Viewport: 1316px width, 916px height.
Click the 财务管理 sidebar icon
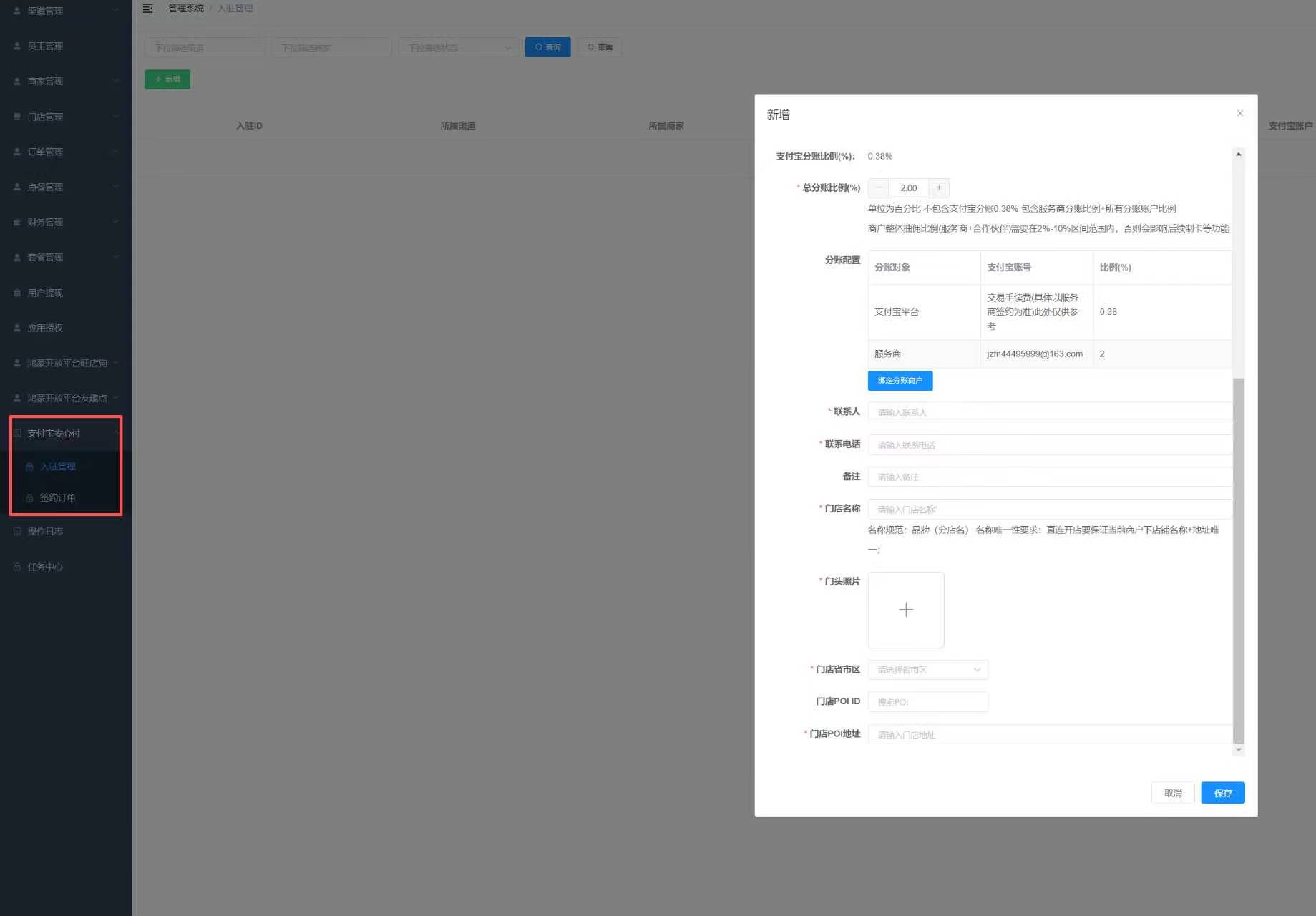(17, 222)
